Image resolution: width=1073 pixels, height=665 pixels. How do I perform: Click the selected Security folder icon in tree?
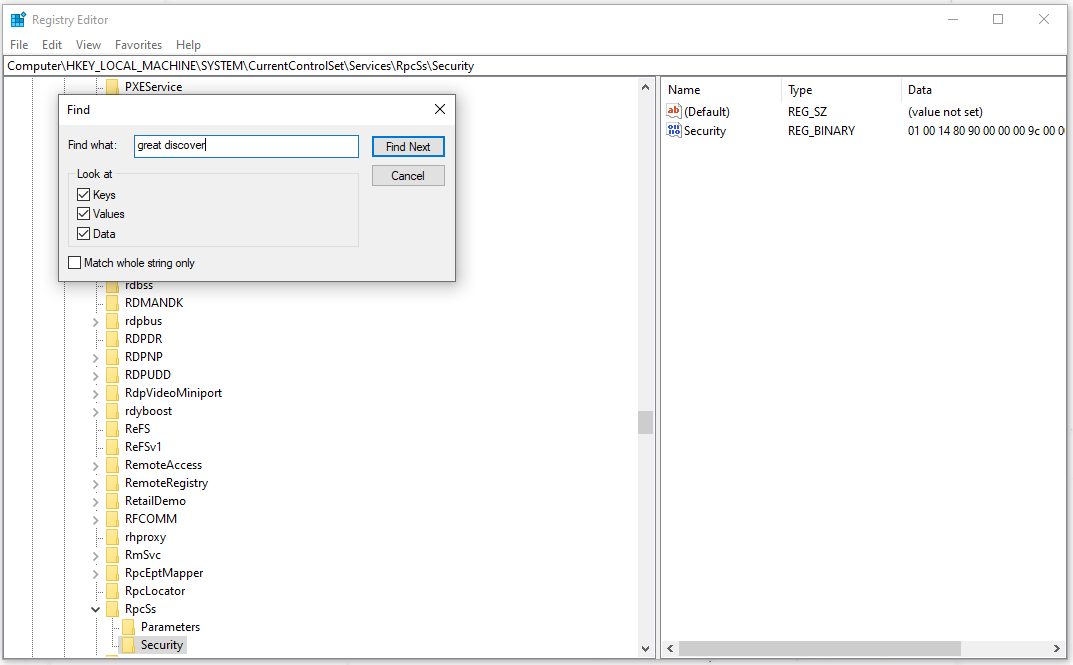(x=129, y=645)
